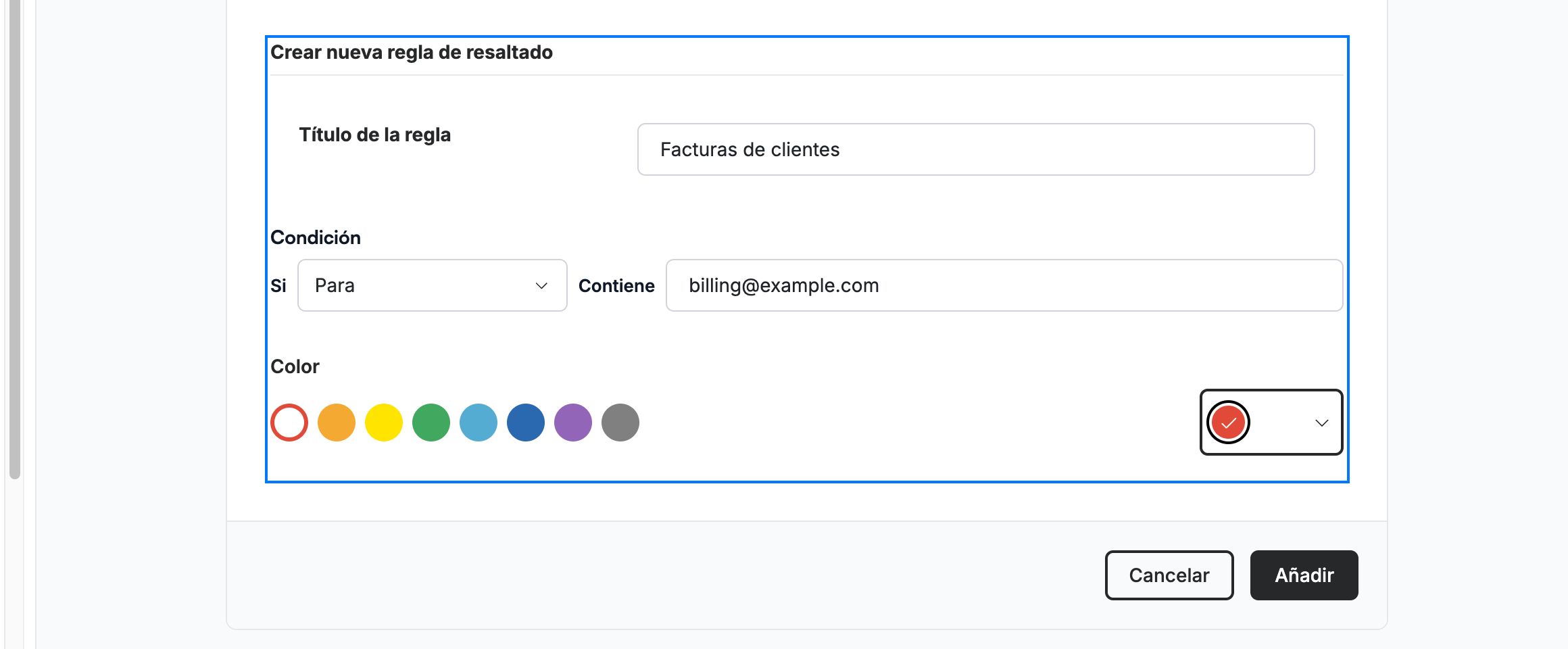This screenshot has width=1568, height=649.
Task: Select the red outlined color swatch
Action: pos(289,423)
